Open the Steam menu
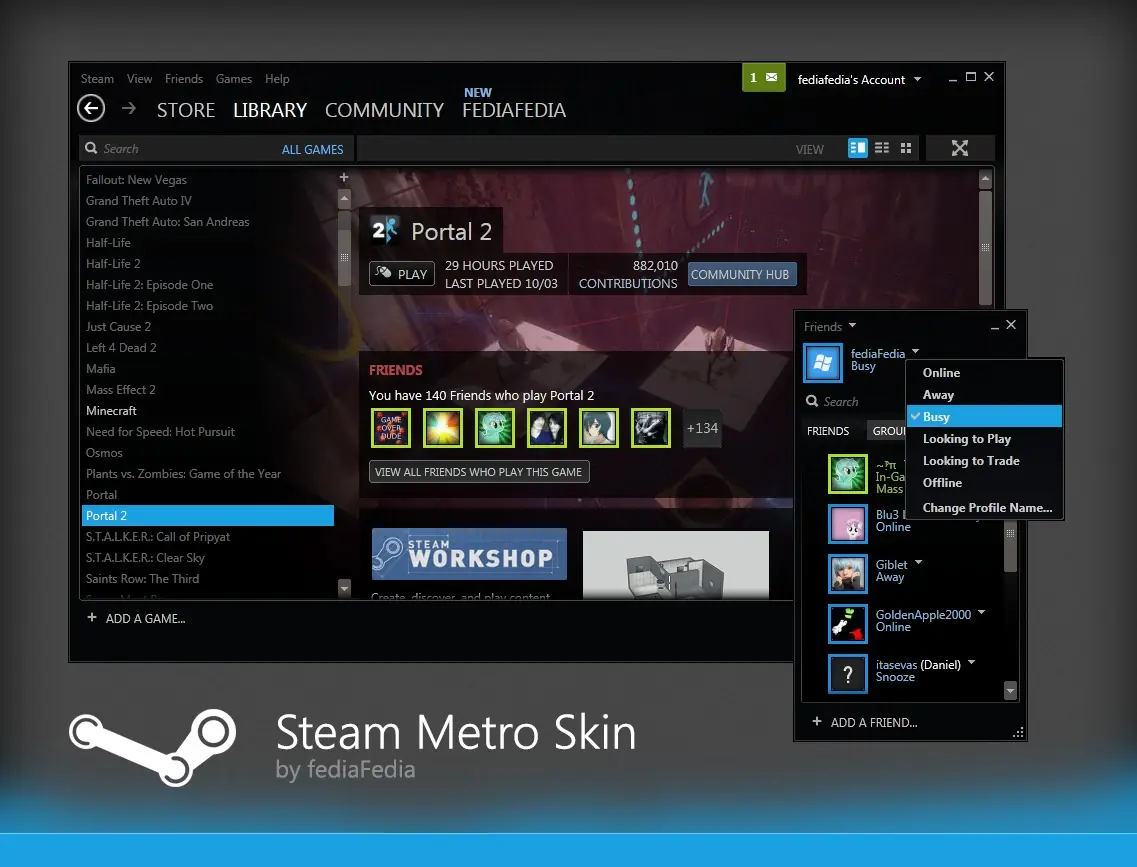The image size is (1137, 867). coord(97,78)
